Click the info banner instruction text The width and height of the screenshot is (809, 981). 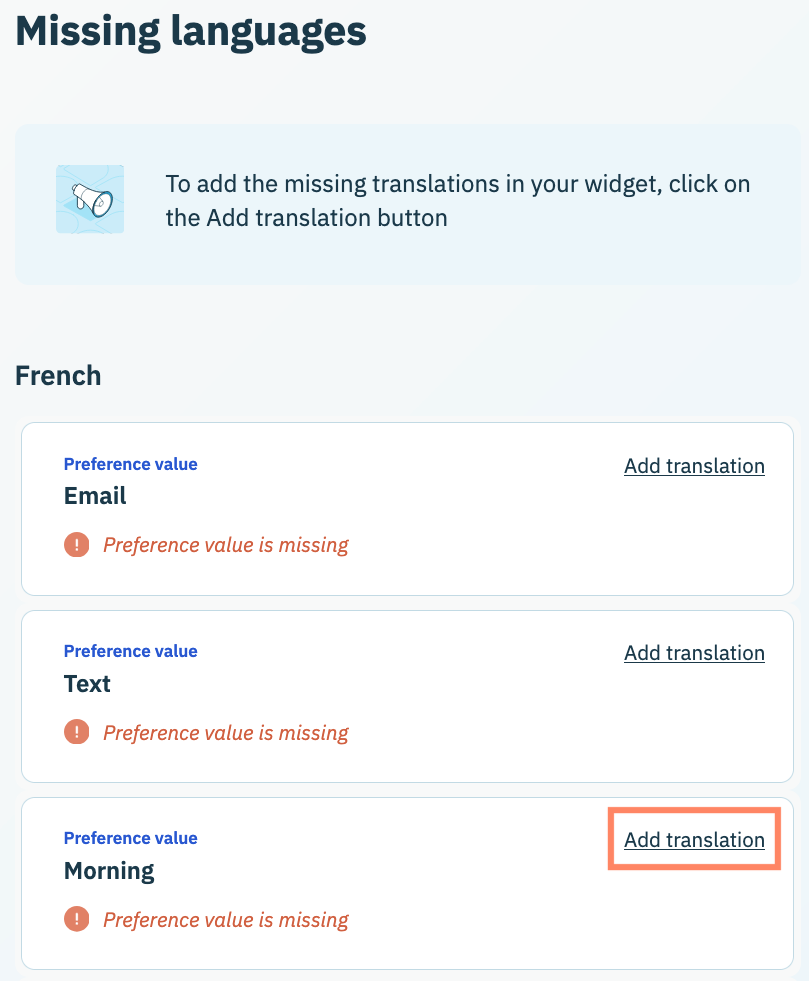pyautogui.click(x=457, y=200)
